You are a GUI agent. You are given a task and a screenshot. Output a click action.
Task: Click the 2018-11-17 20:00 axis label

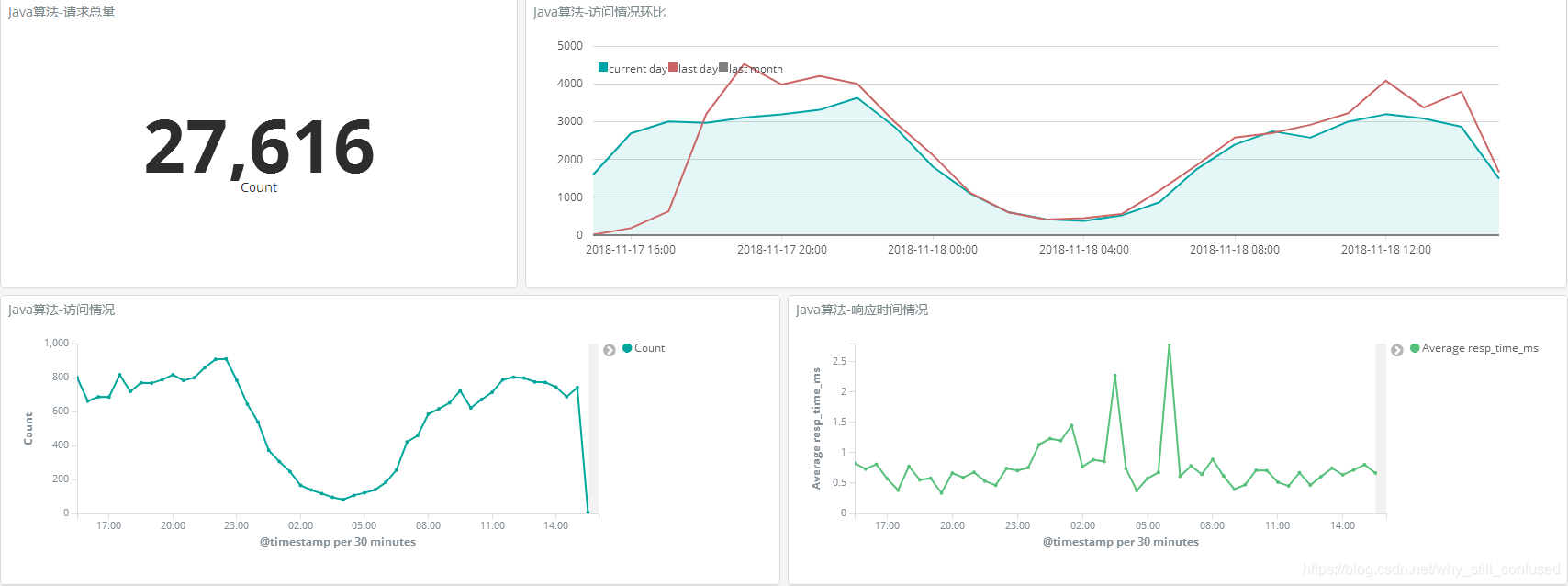click(x=782, y=250)
